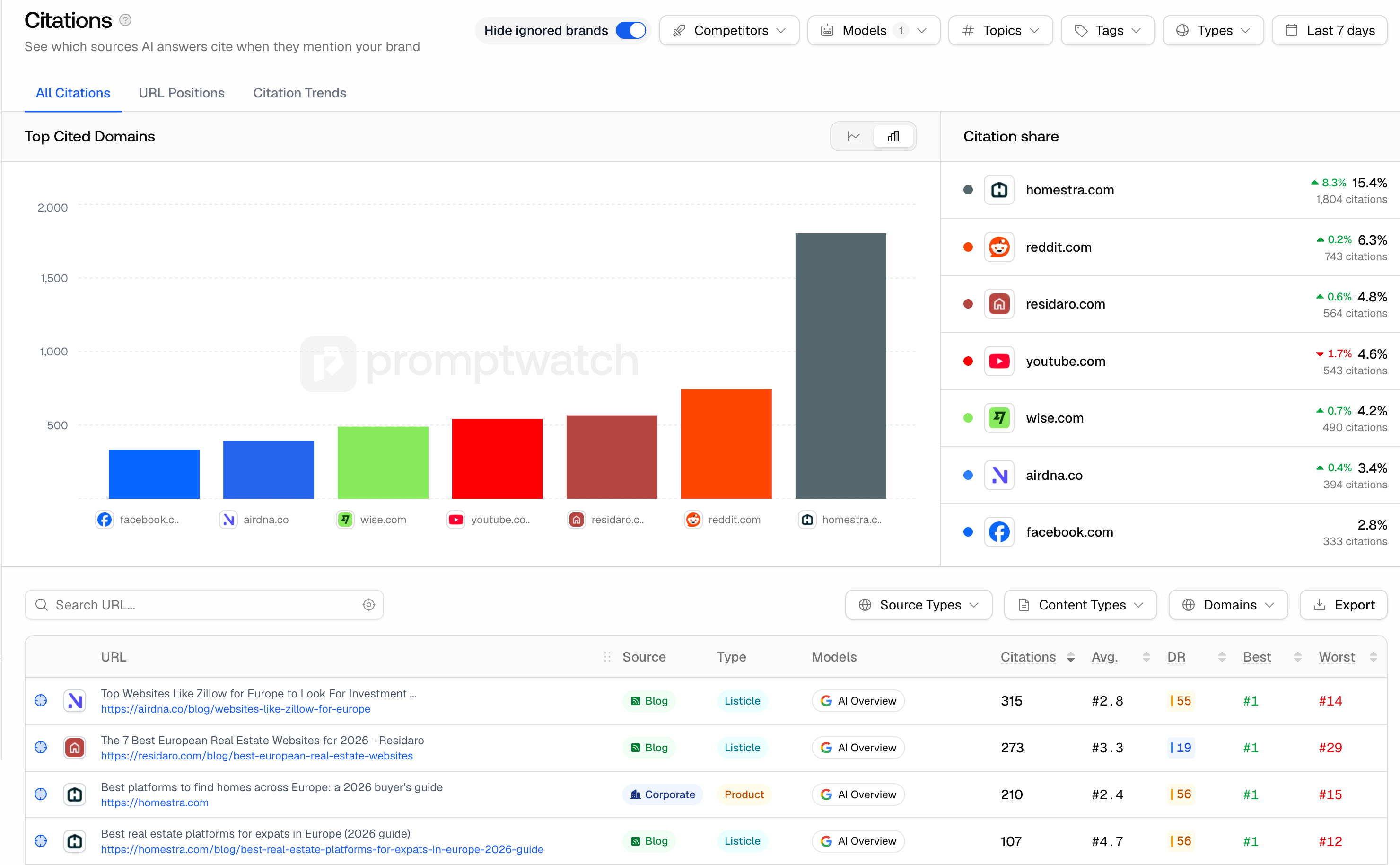This screenshot has height=865, width=1400.
Task: Click the target icon in search URL field
Action: 369,605
